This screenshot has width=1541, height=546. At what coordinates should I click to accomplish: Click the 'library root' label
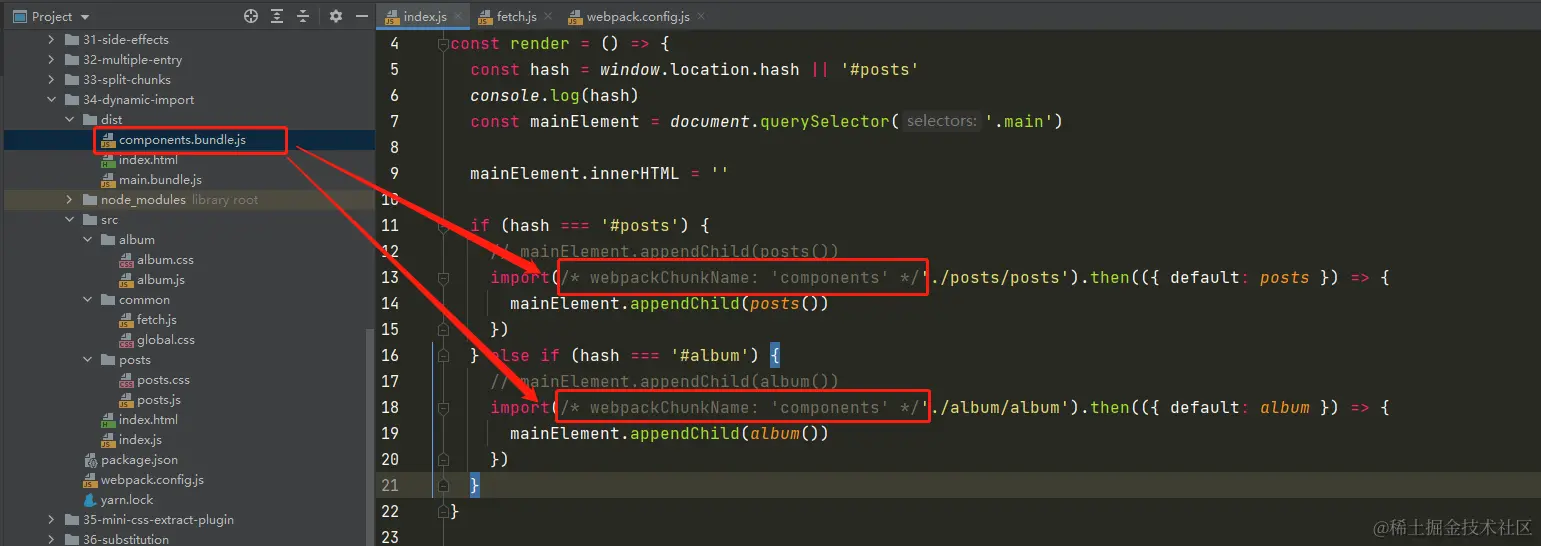225,200
